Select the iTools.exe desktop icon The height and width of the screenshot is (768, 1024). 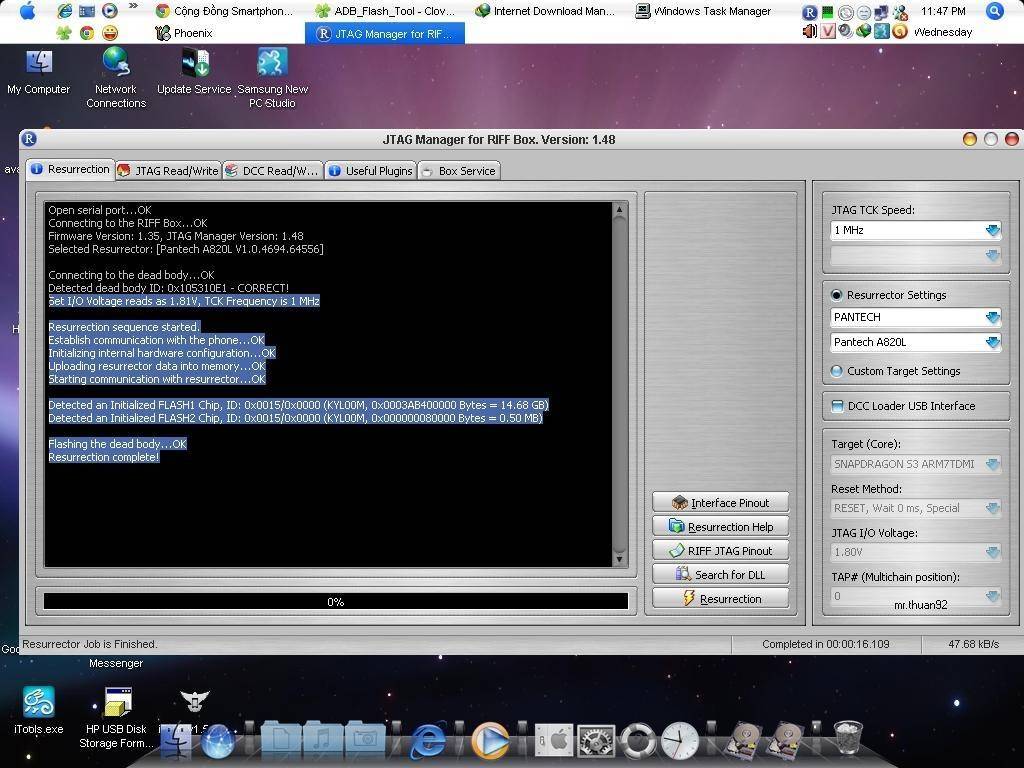pyautogui.click(x=39, y=711)
